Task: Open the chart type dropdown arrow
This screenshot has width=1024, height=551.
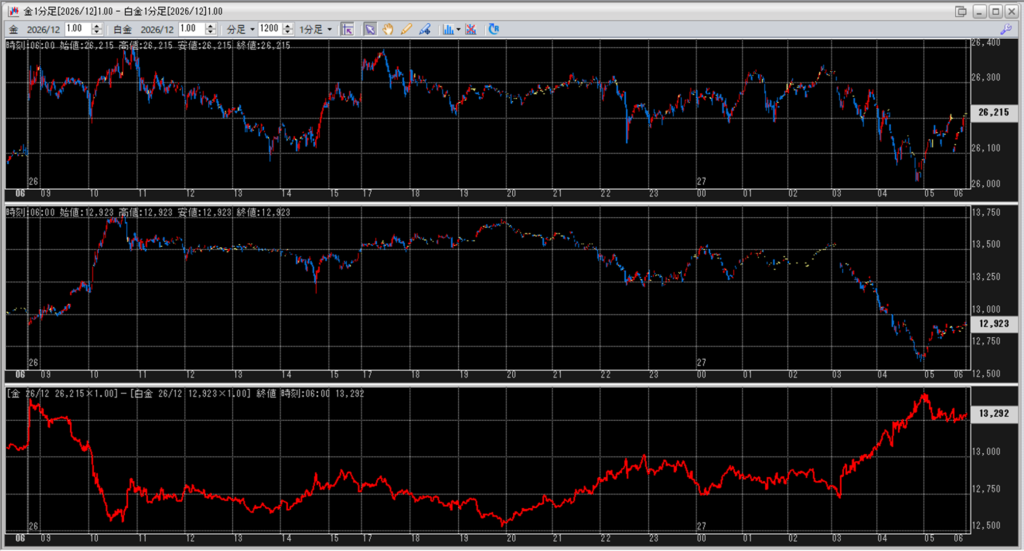Action: click(x=458, y=29)
